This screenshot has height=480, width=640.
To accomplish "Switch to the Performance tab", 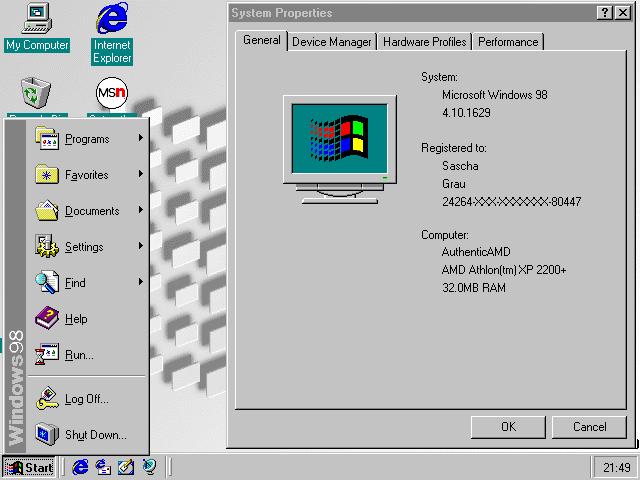I will [x=508, y=42].
